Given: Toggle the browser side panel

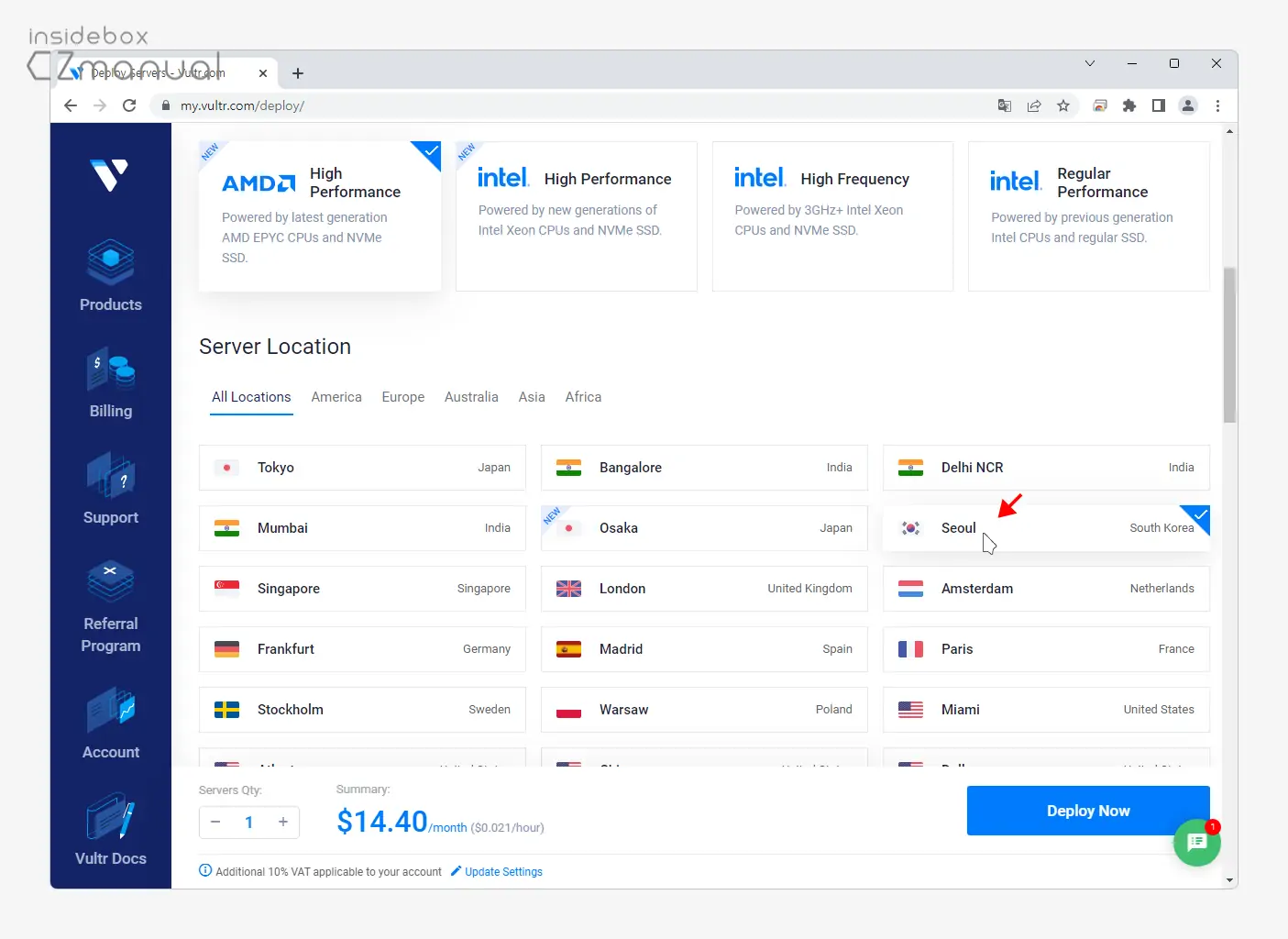Looking at the screenshot, I should tap(1159, 105).
